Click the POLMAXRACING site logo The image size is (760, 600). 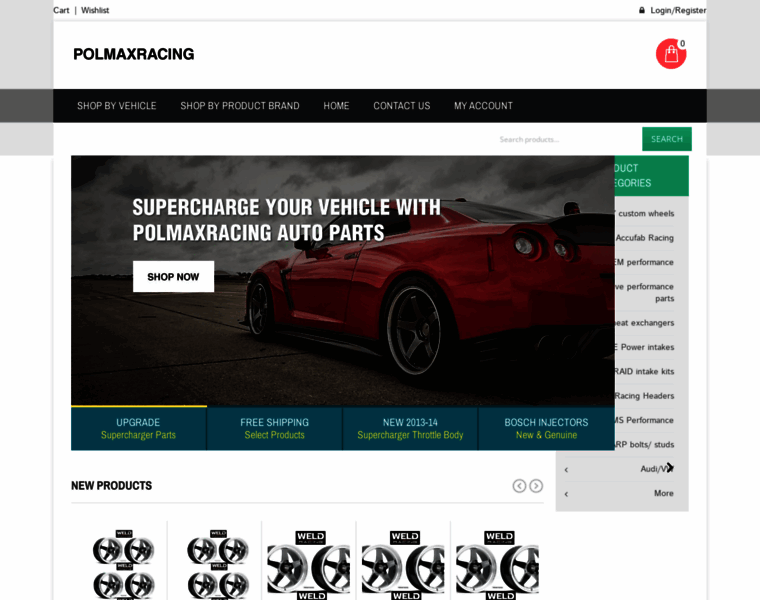coord(134,54)
